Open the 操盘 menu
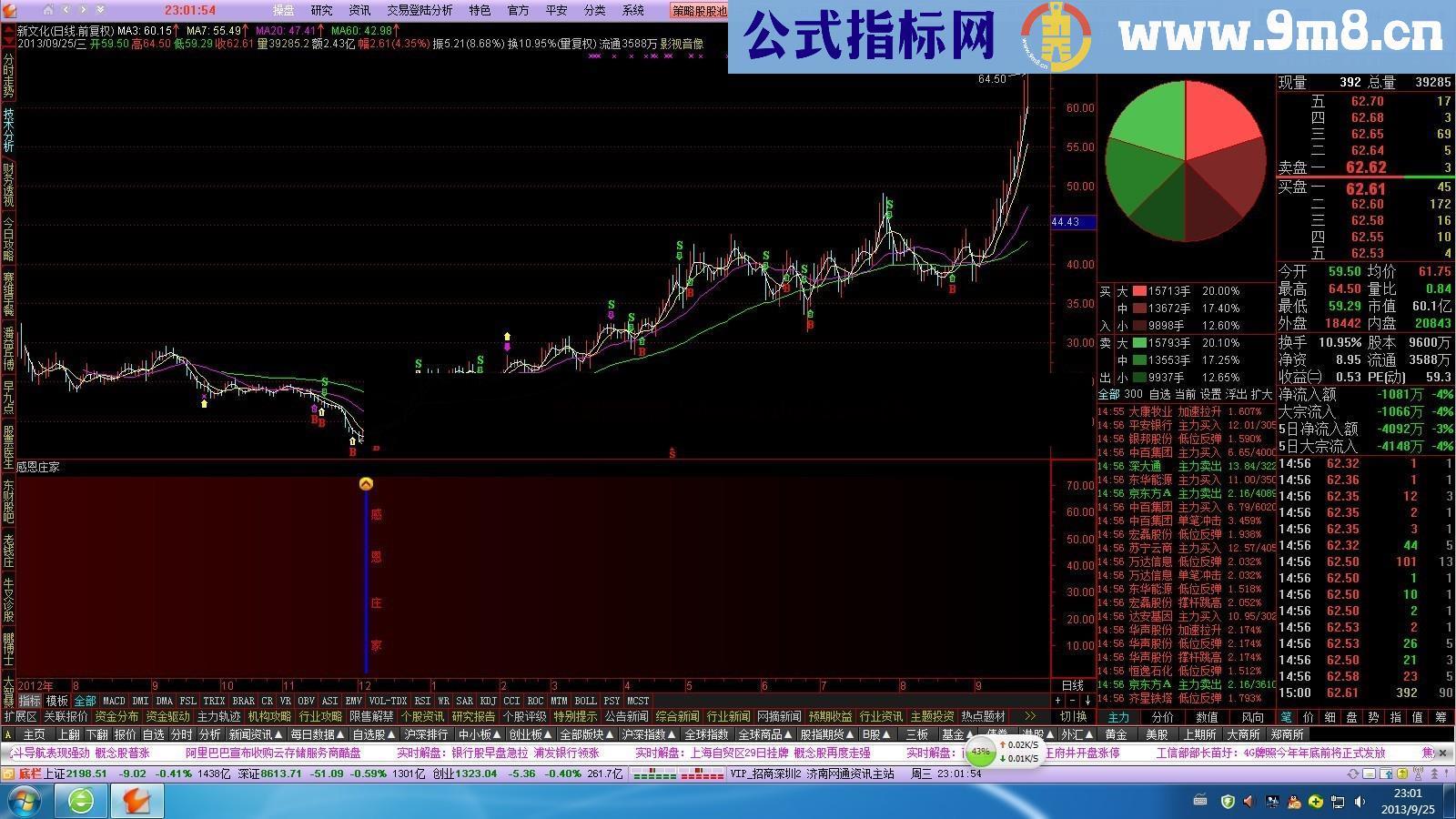1456x819 pixels. (284, 10)
